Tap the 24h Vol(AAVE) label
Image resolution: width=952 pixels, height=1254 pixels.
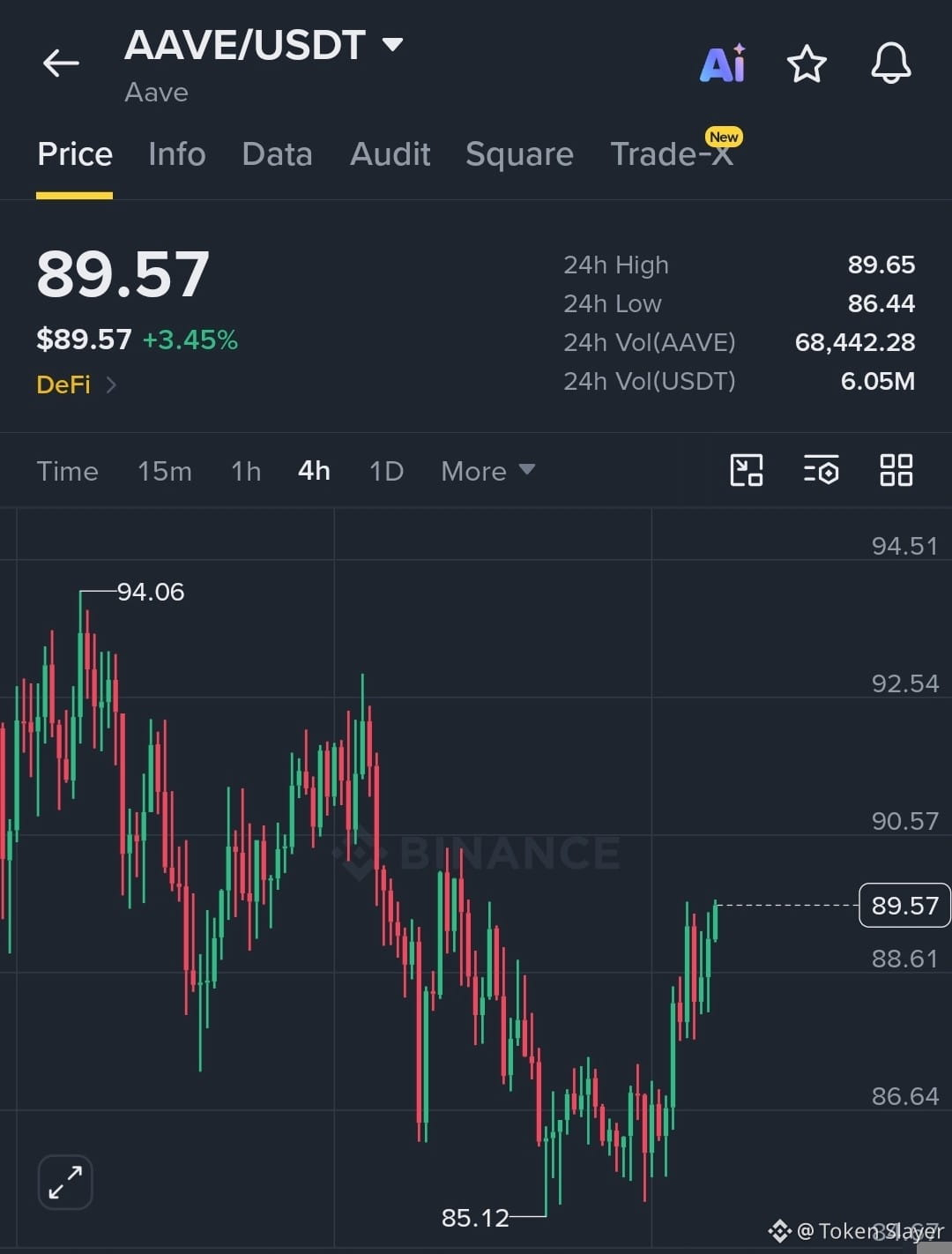click(x=650, y=342)
